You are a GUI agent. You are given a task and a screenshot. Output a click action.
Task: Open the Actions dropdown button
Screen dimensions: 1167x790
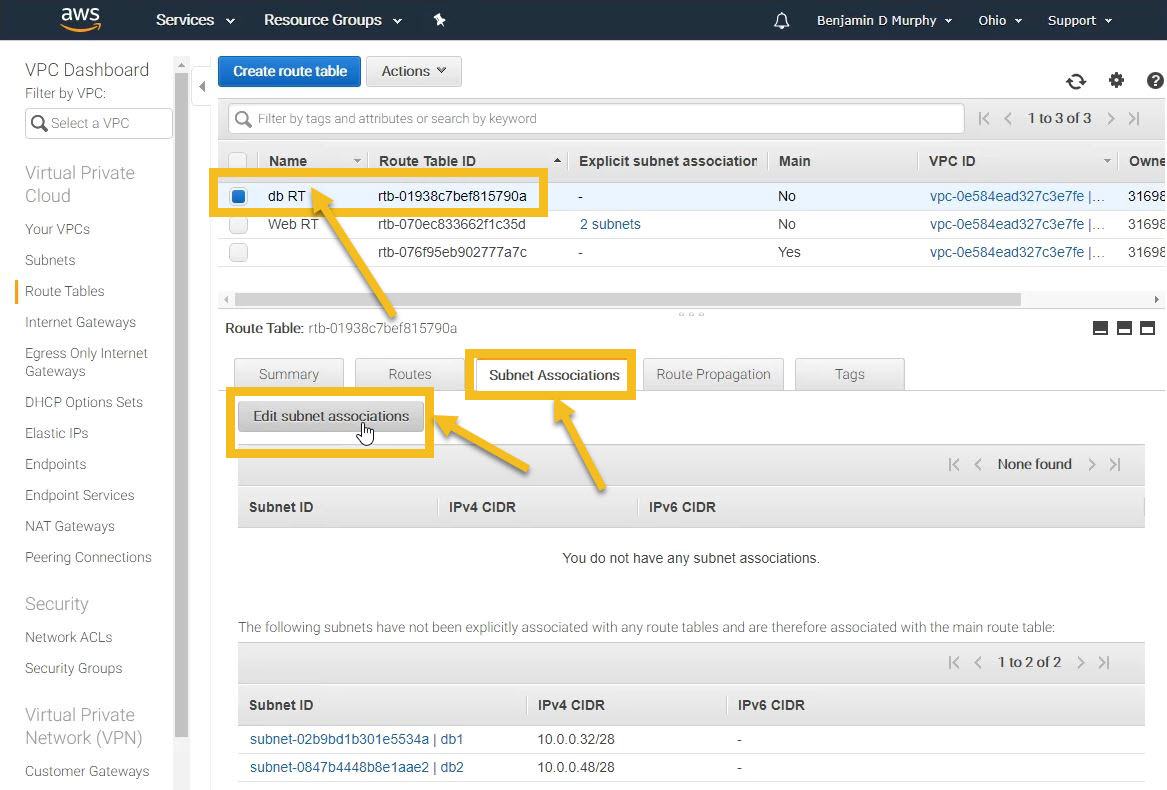414,71
